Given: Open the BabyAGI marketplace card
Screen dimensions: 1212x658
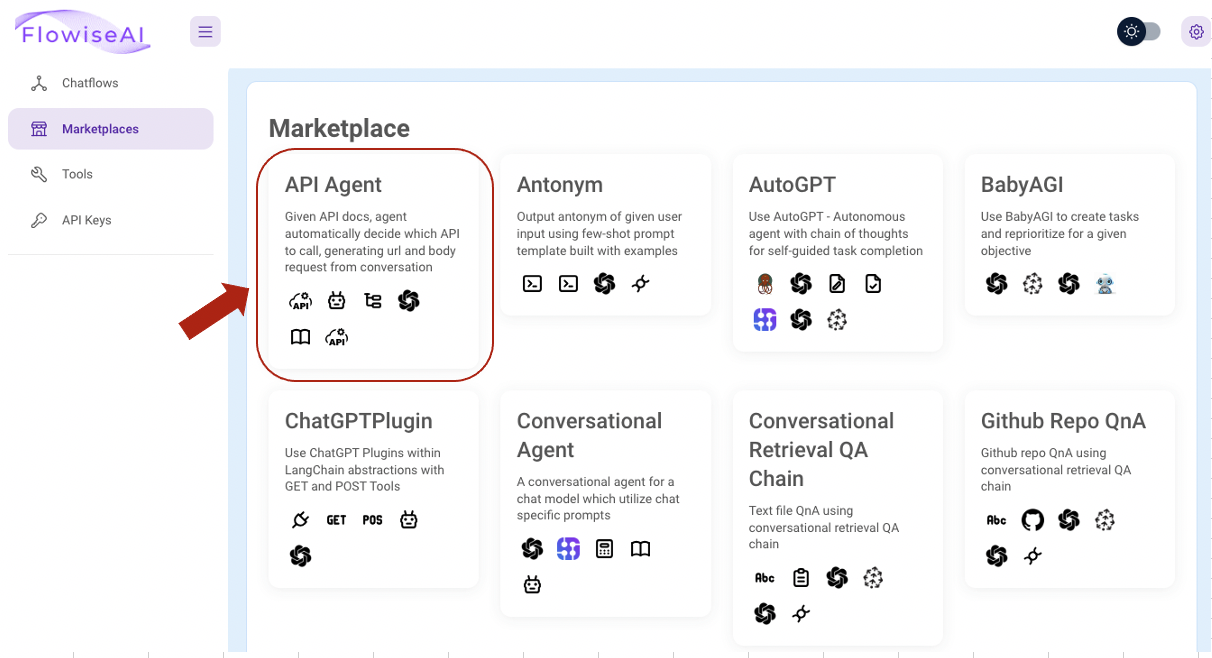Looking at the screenshot, I should pos(1070,235).
